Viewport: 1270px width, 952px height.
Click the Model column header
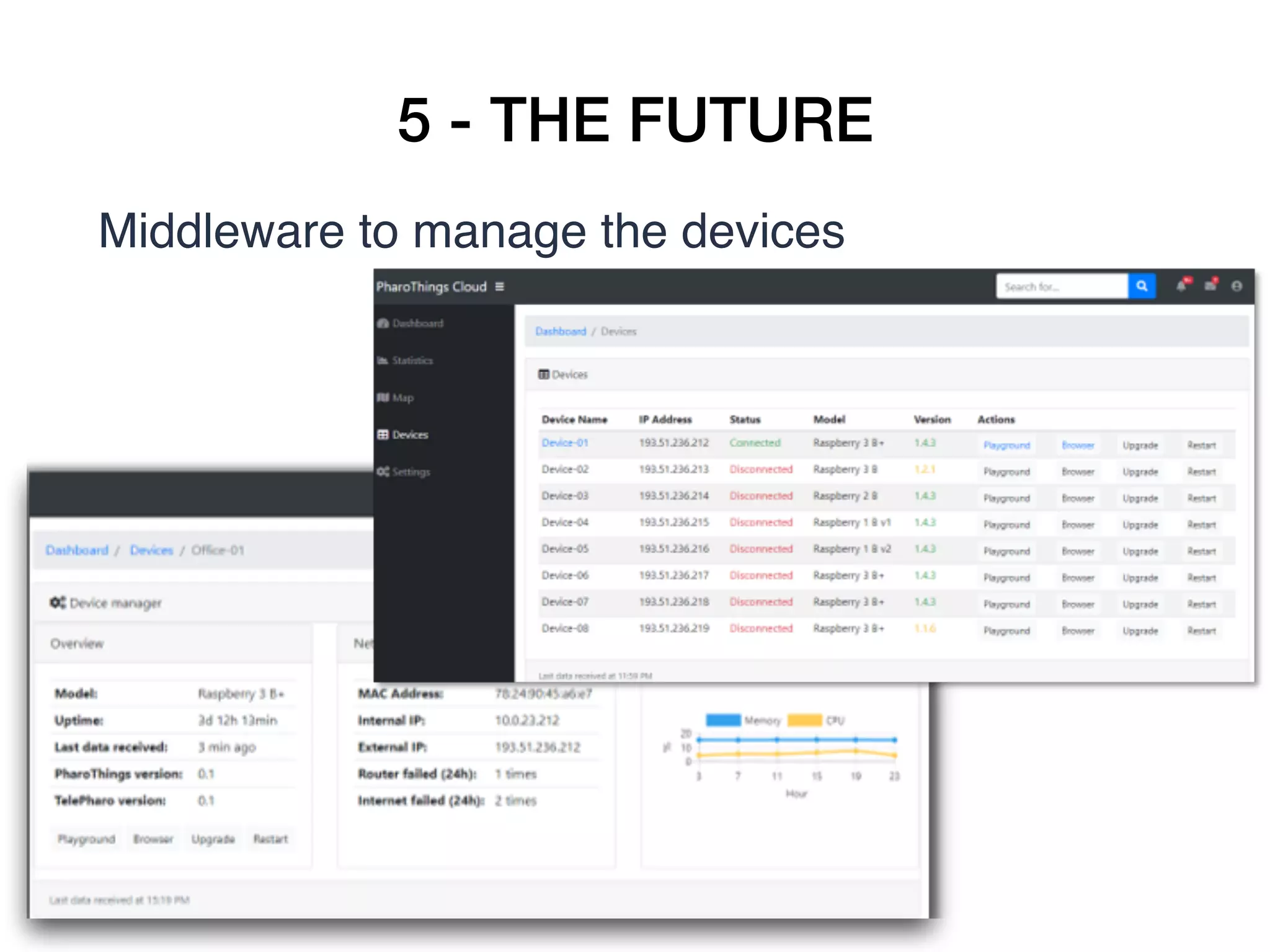[829, 420]
